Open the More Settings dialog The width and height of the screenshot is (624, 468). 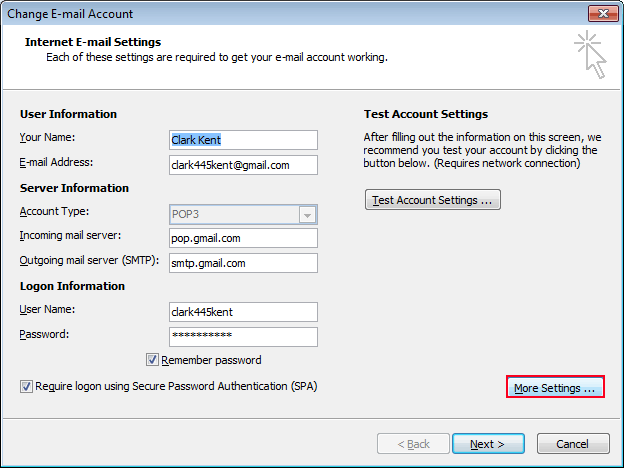(555, 387)
